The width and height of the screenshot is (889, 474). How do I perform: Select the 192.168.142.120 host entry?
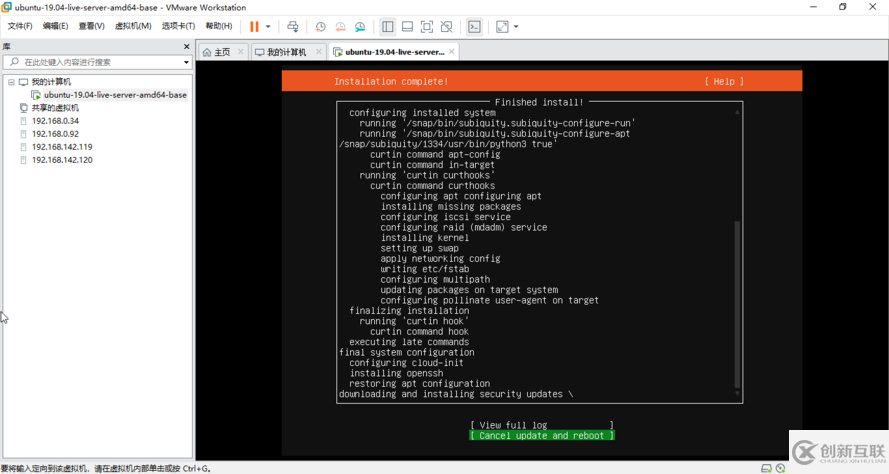click(62, 160)
